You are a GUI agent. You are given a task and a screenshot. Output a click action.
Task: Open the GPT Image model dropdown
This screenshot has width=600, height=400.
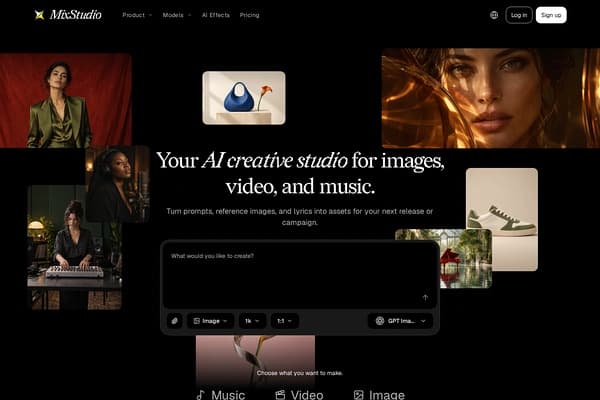click(x=400, y=321)
